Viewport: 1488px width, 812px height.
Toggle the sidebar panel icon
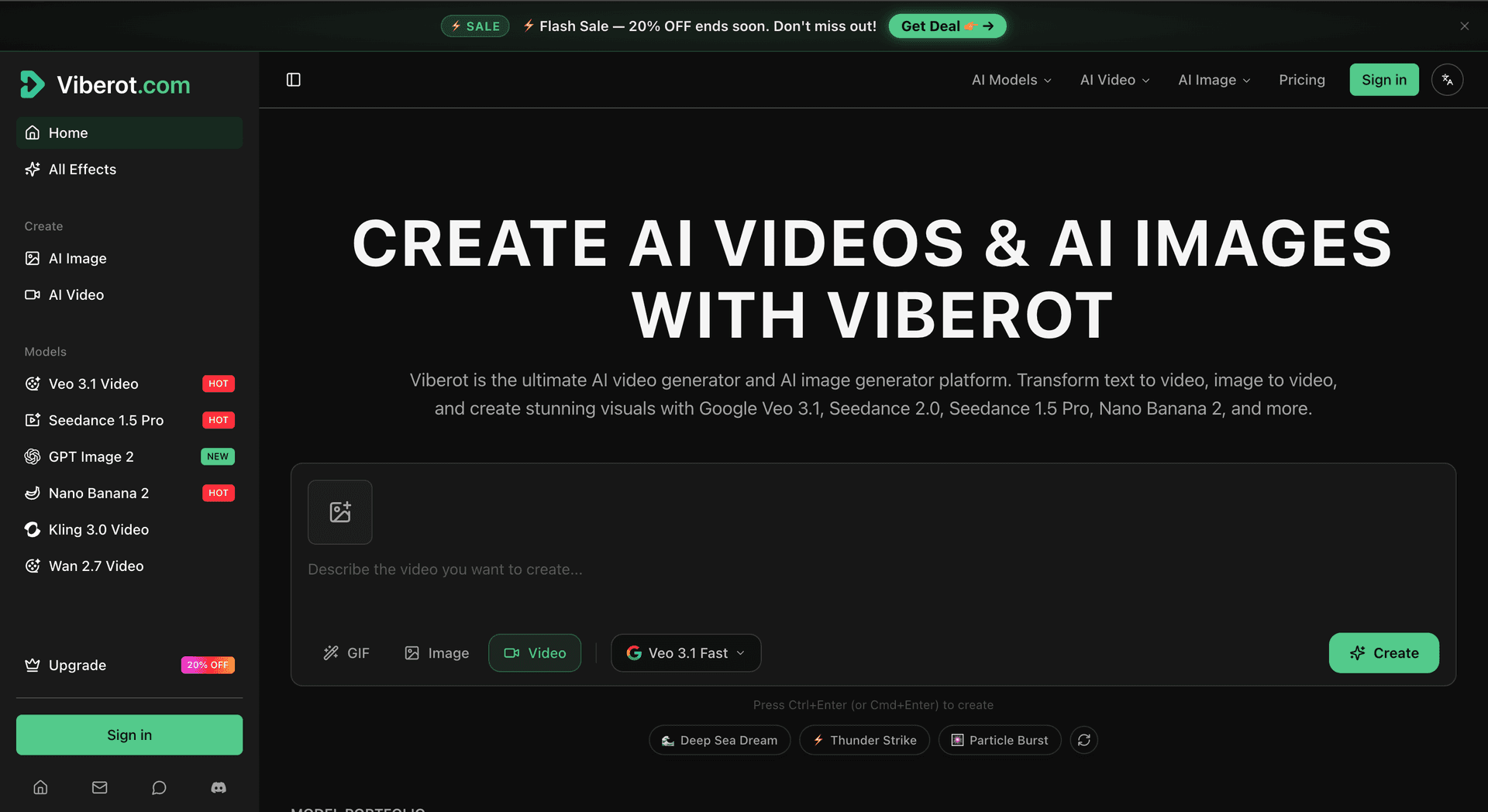pyautogui.click(x=293, y=80)
